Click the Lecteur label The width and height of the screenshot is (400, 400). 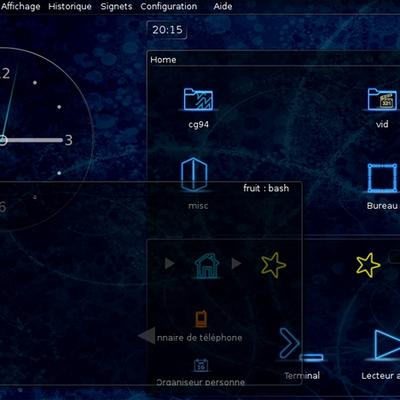tap(381, 376)
